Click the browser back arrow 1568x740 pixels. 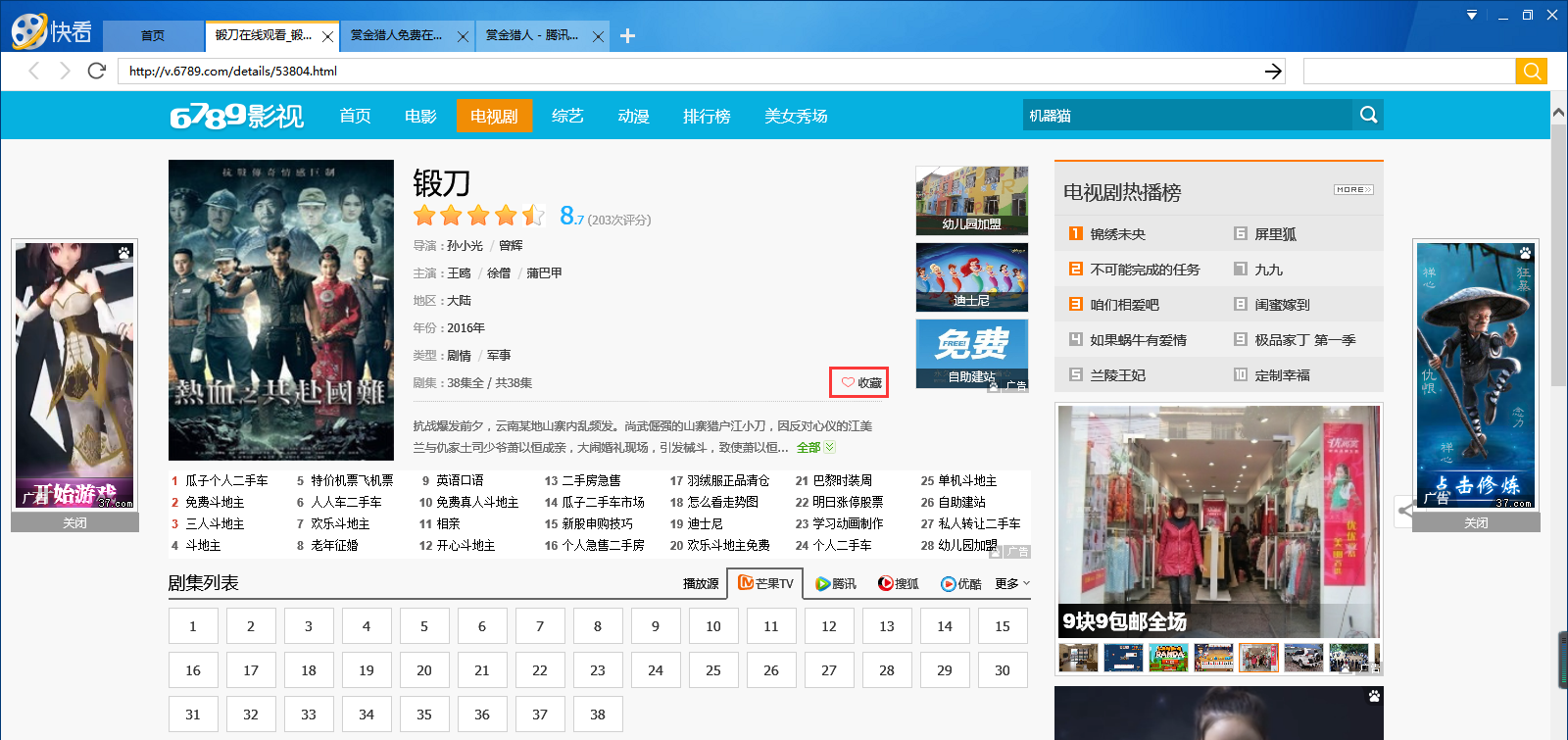[34, 71]
